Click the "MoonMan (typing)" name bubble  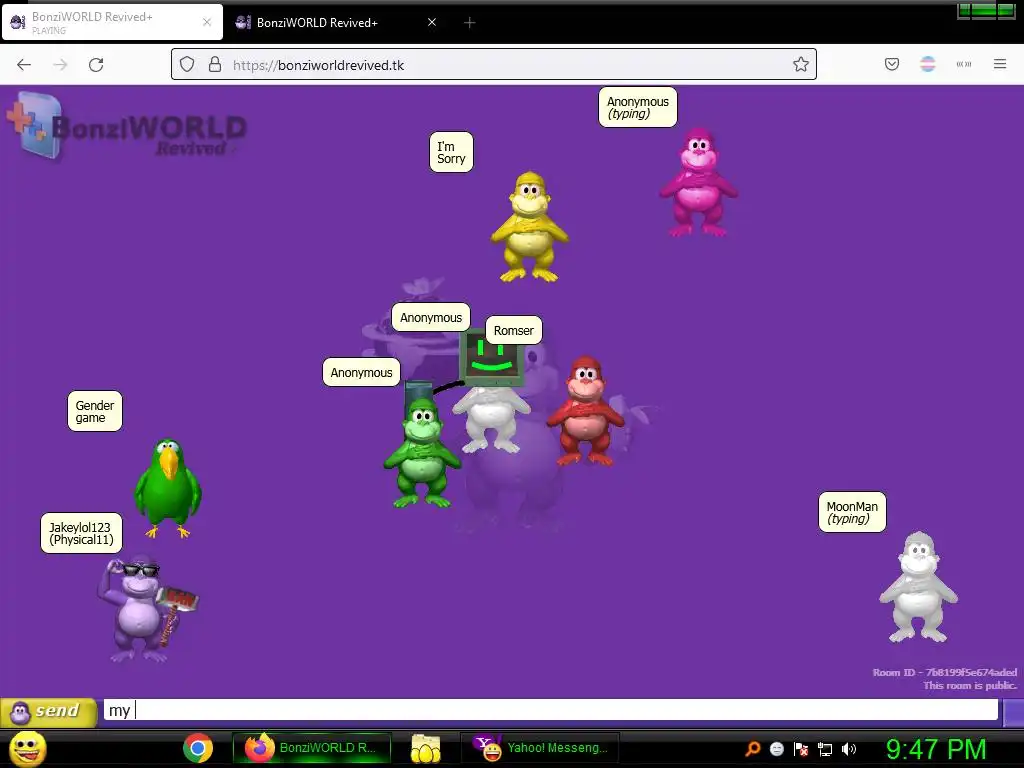click(x=852, y=513)
